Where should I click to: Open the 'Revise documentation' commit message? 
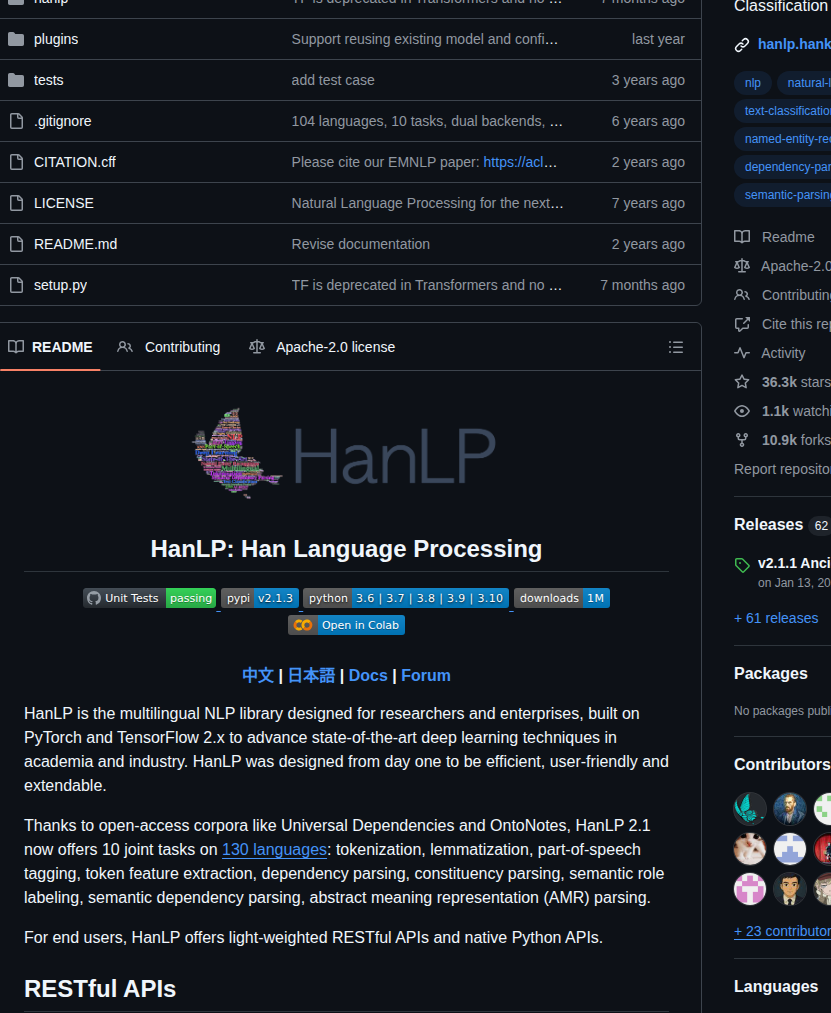(x=361, y=244)
